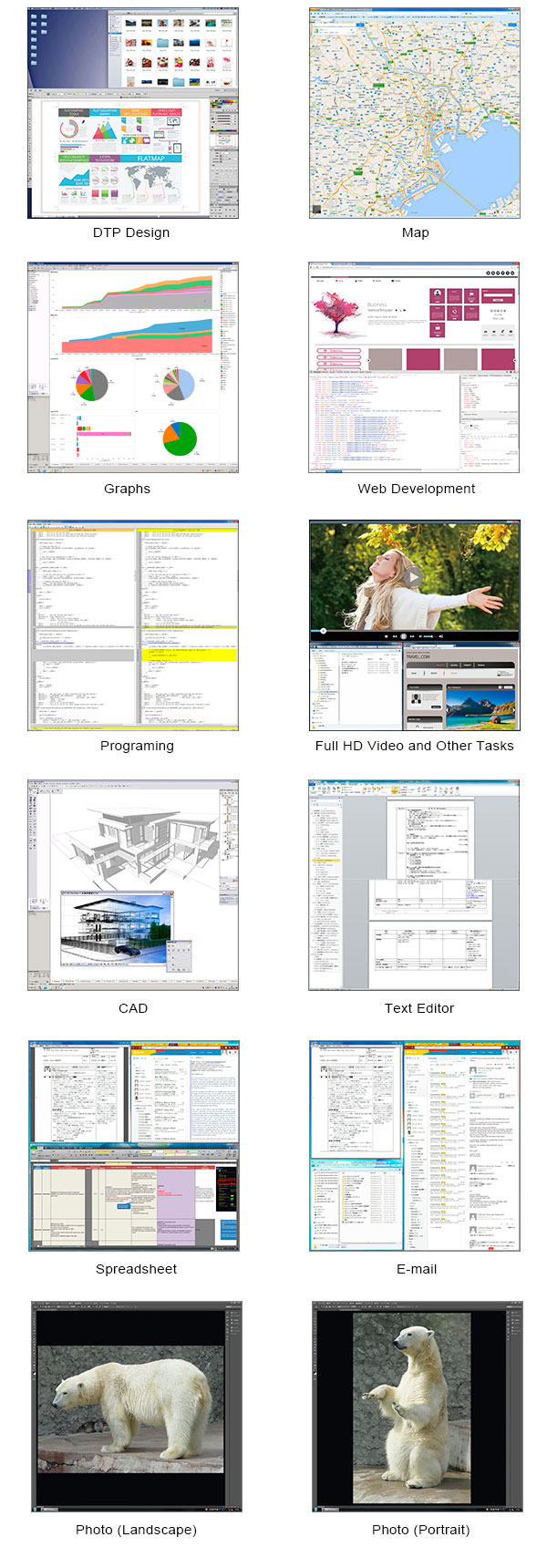
Task: Open the Text Editor screenshot thumbnail
Action: point(415,885)
